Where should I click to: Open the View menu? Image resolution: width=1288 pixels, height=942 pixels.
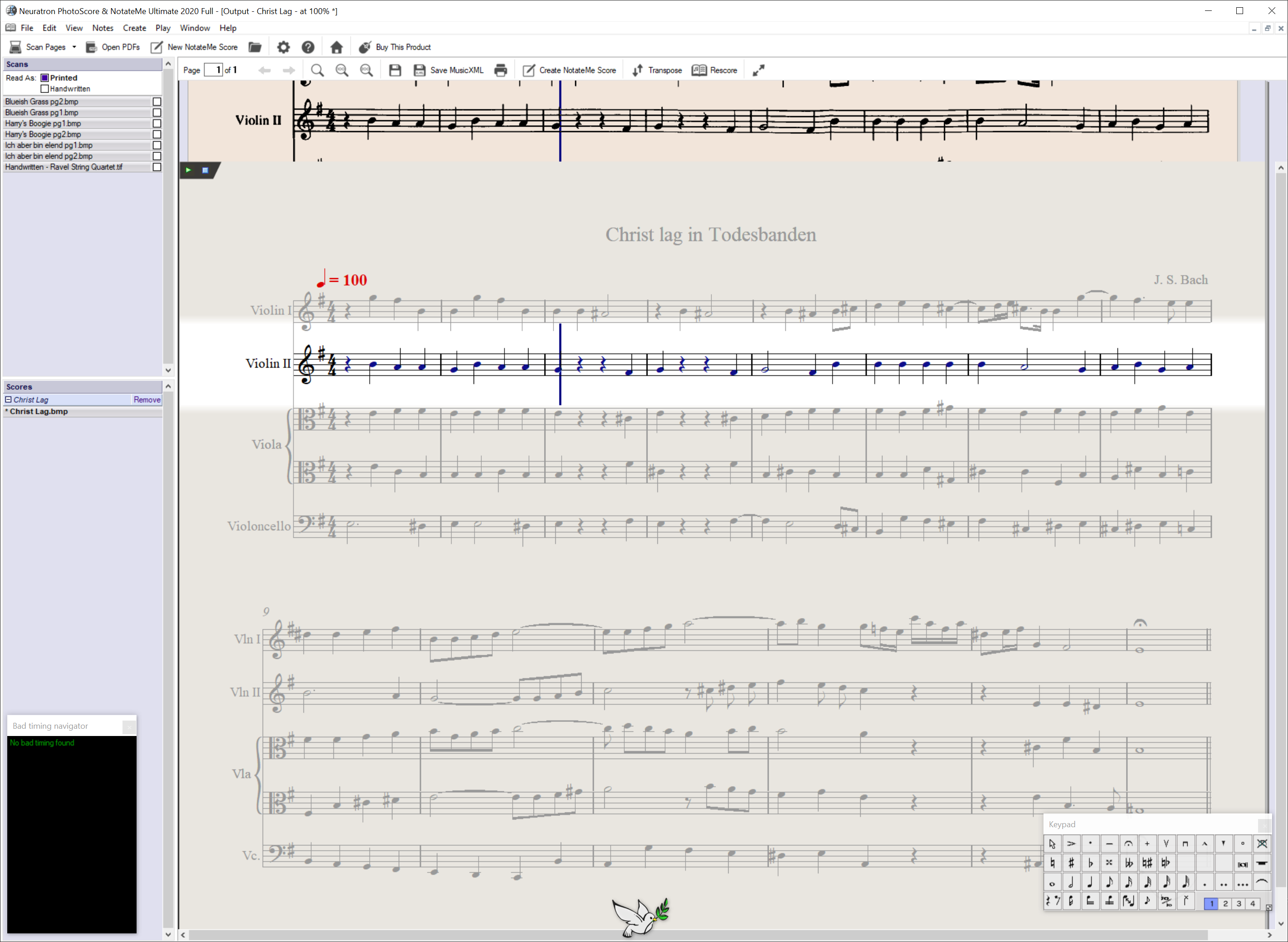[x=73, y=28]
